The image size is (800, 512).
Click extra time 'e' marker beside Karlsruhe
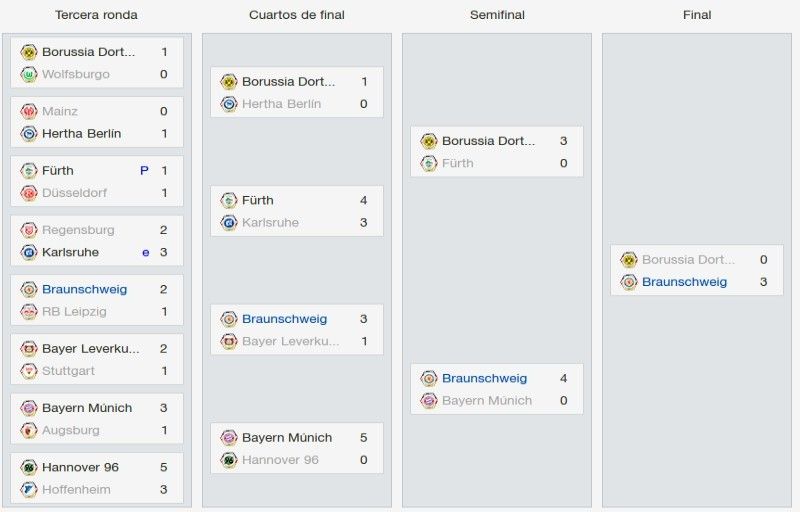(145, 252)
